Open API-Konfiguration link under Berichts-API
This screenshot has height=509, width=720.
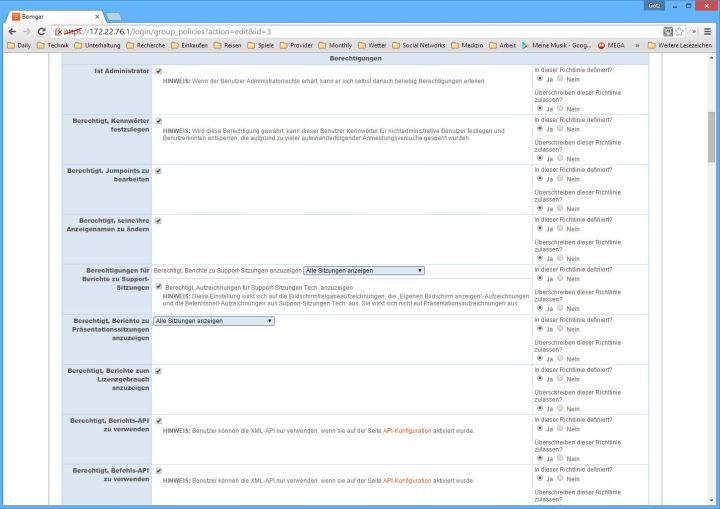(x=406, y=431)
